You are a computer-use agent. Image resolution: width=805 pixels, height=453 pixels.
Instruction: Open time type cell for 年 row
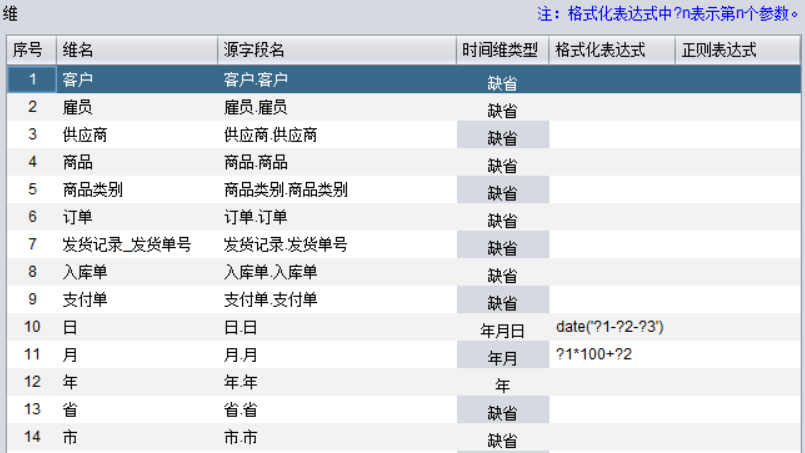pyautogui.click(x=502, y=384)
